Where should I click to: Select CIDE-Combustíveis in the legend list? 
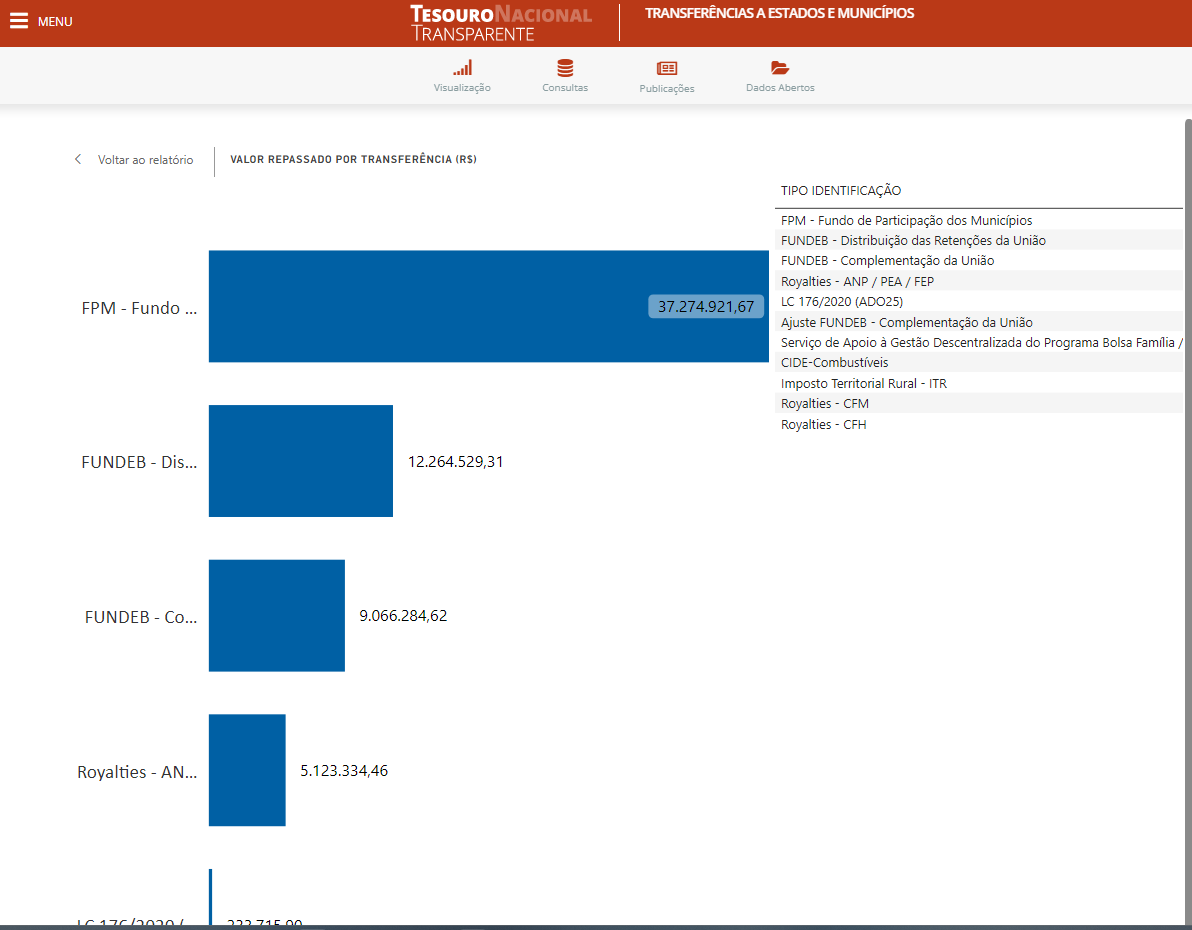tap(834, 363)
